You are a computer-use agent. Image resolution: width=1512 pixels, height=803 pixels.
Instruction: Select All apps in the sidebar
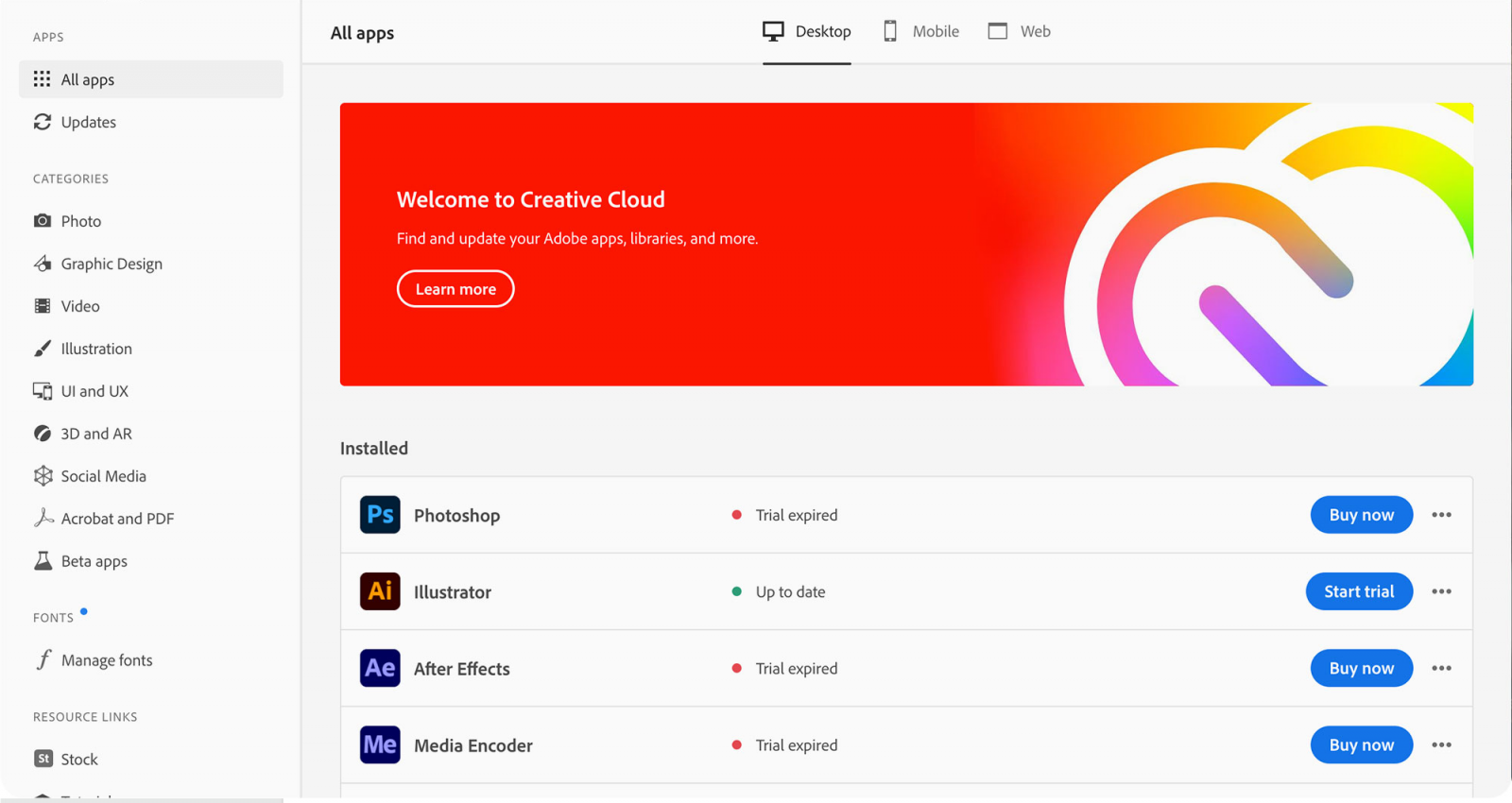(x=151, y=79)
